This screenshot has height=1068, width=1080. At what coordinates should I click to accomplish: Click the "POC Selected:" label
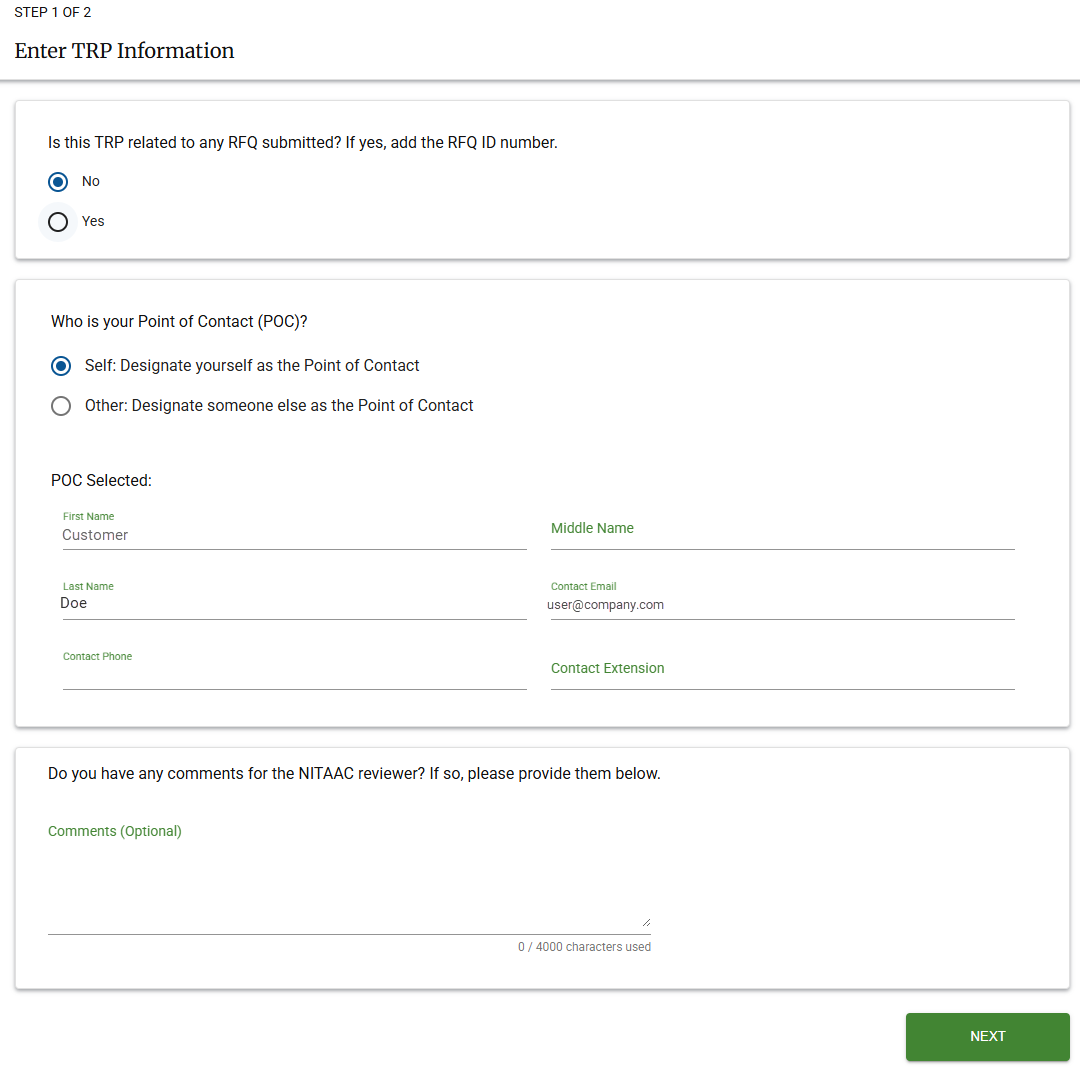point(101,480)
